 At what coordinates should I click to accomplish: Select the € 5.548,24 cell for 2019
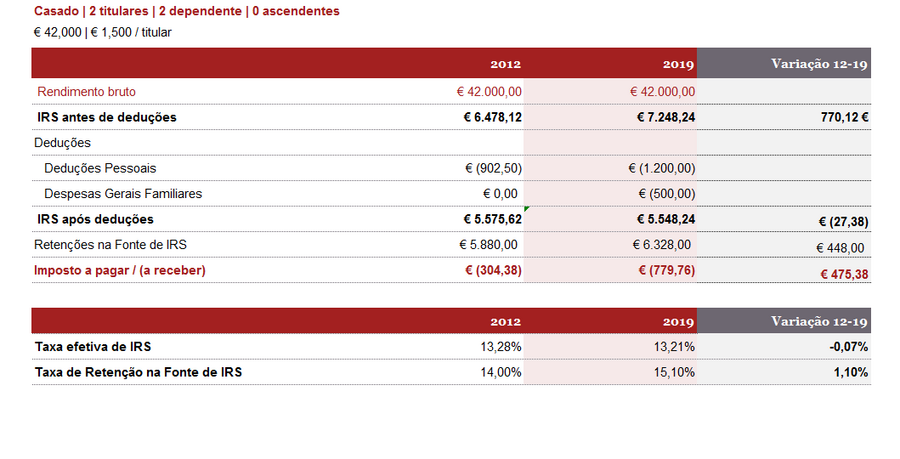[x=666, y=219]
